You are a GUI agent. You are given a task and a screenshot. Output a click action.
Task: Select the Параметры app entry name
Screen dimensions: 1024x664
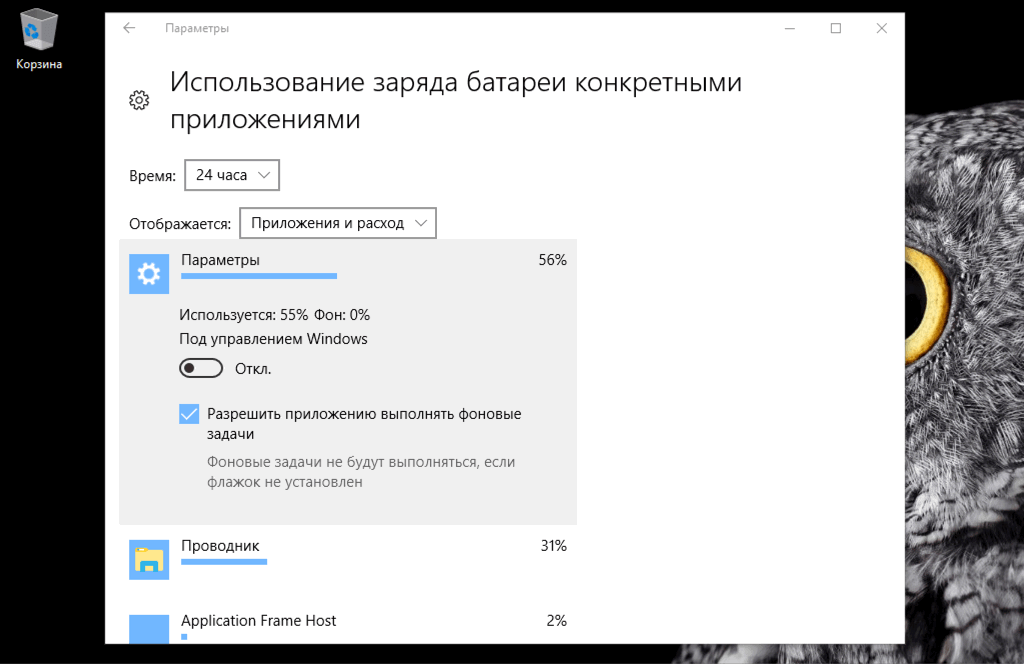[x=220, y=260]
